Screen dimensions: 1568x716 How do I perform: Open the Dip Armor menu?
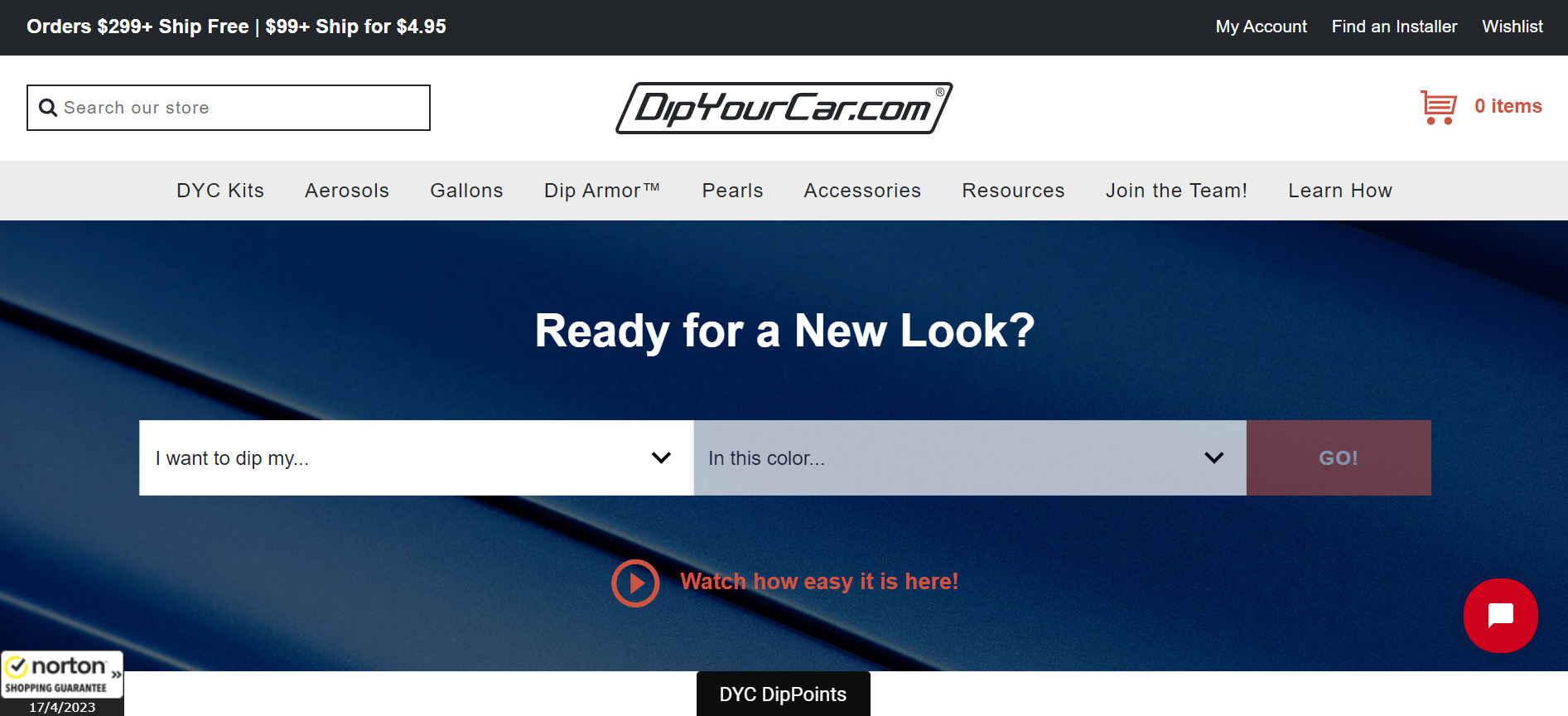tap(602, 191)
